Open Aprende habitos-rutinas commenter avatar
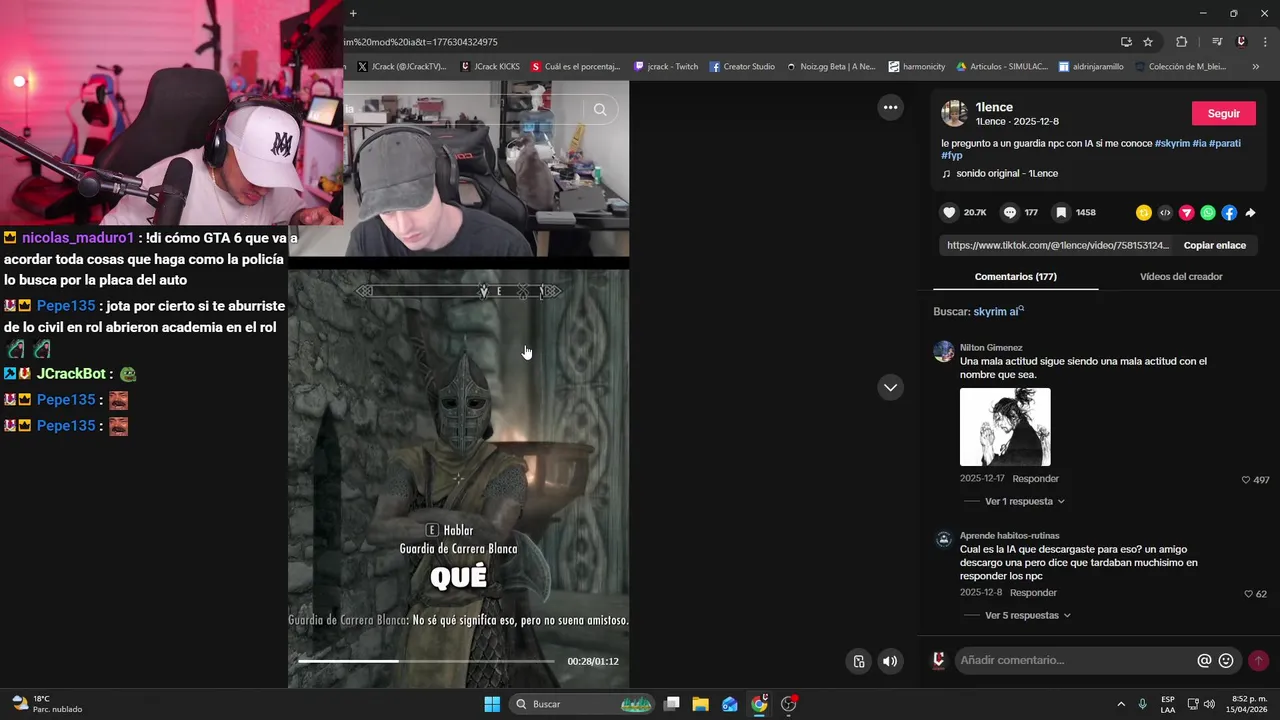1280x720 pixels. [x=943, y=540]
